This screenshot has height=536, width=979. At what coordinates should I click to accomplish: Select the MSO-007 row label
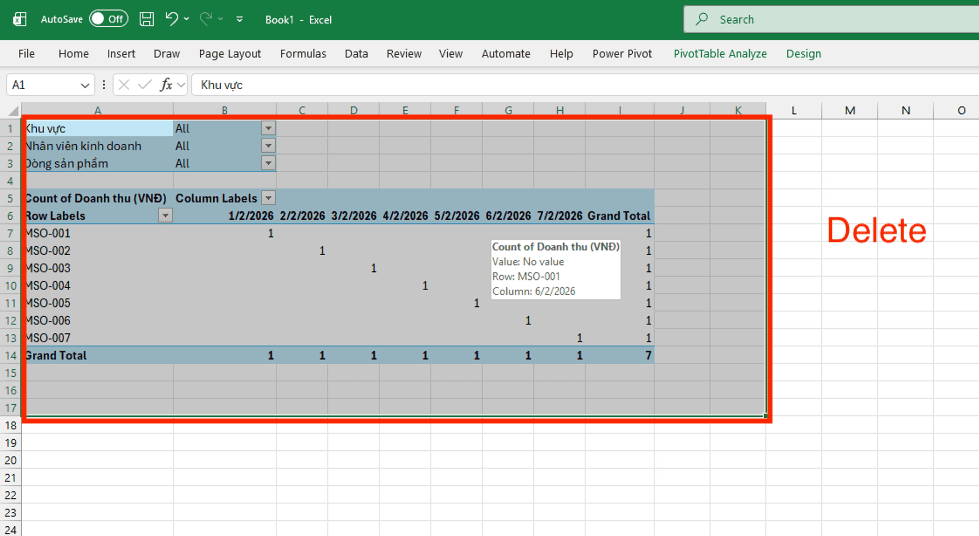tap(98, 338)
